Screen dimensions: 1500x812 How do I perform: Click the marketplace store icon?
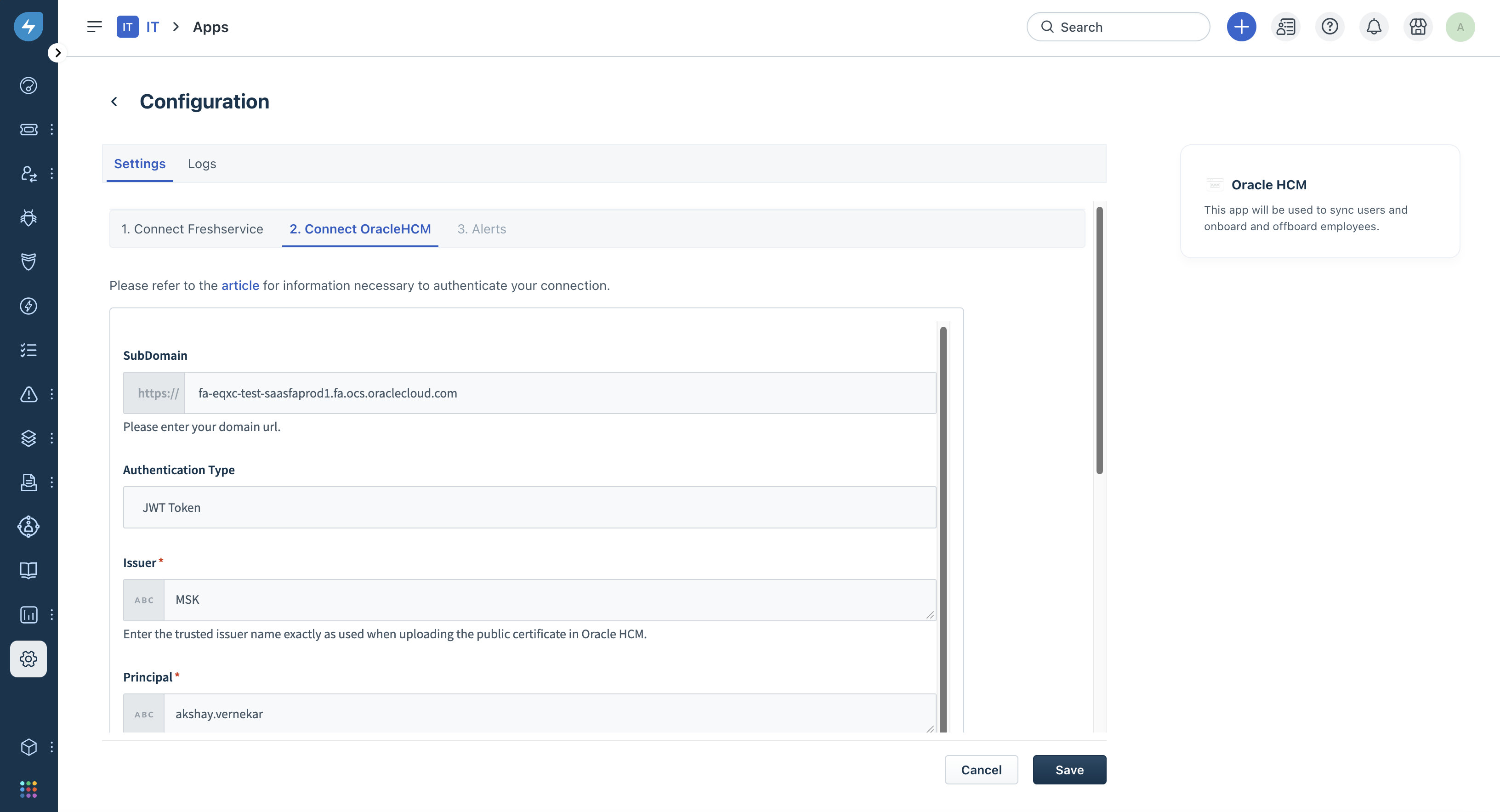[x=1418, y=27]
